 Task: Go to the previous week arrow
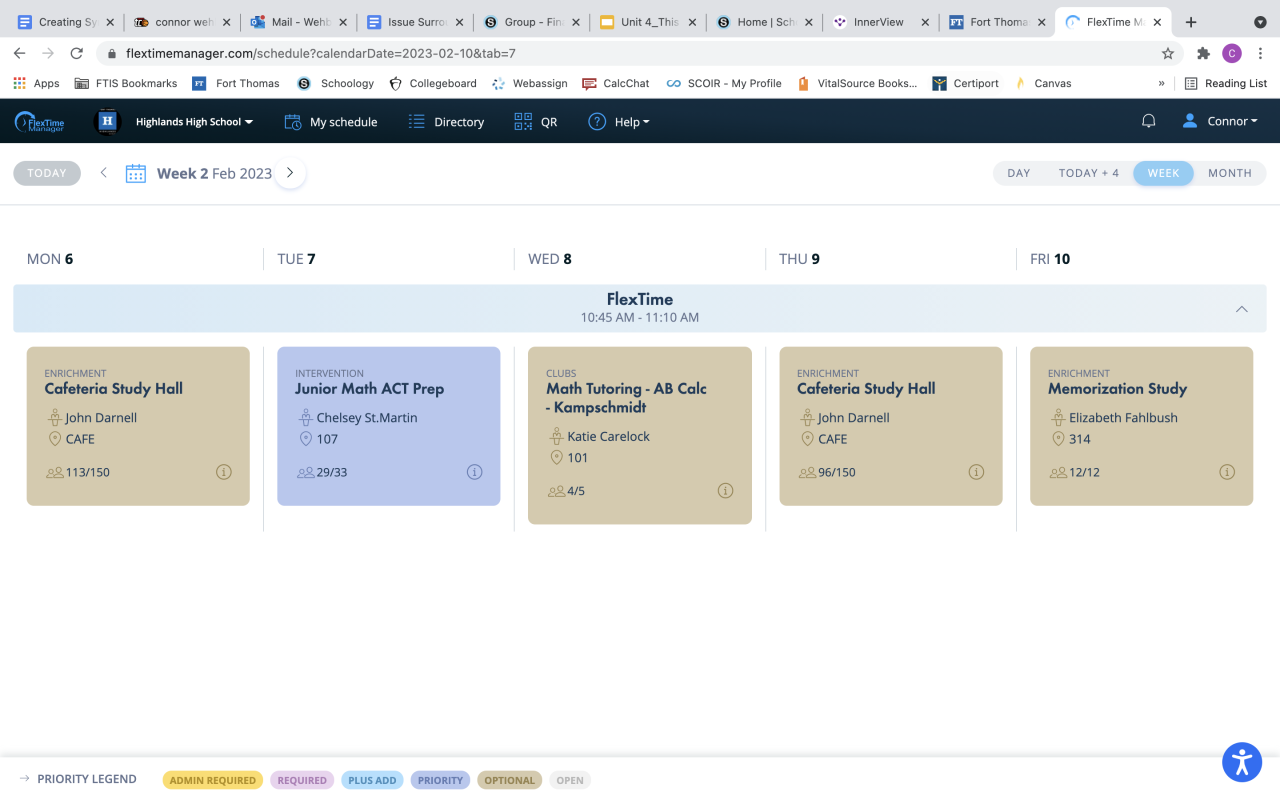pyautogui.click(x=103, y=173)
